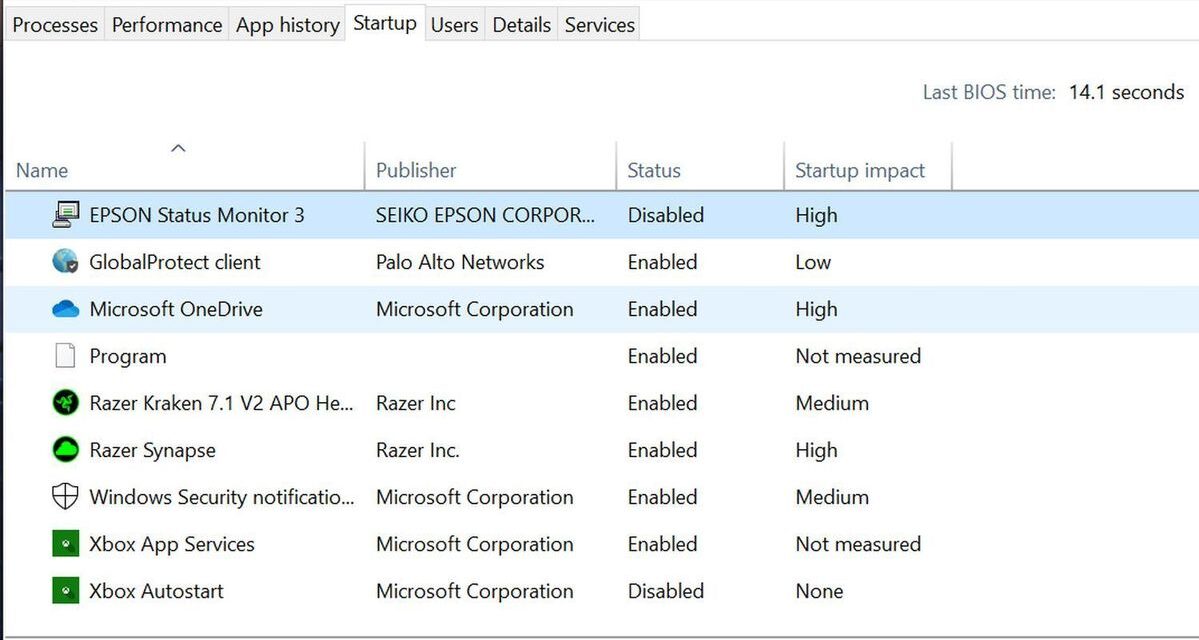Click the Enabled status of Microsoft OneDrive
This screenshot has height=640, width=1199.
662,309
